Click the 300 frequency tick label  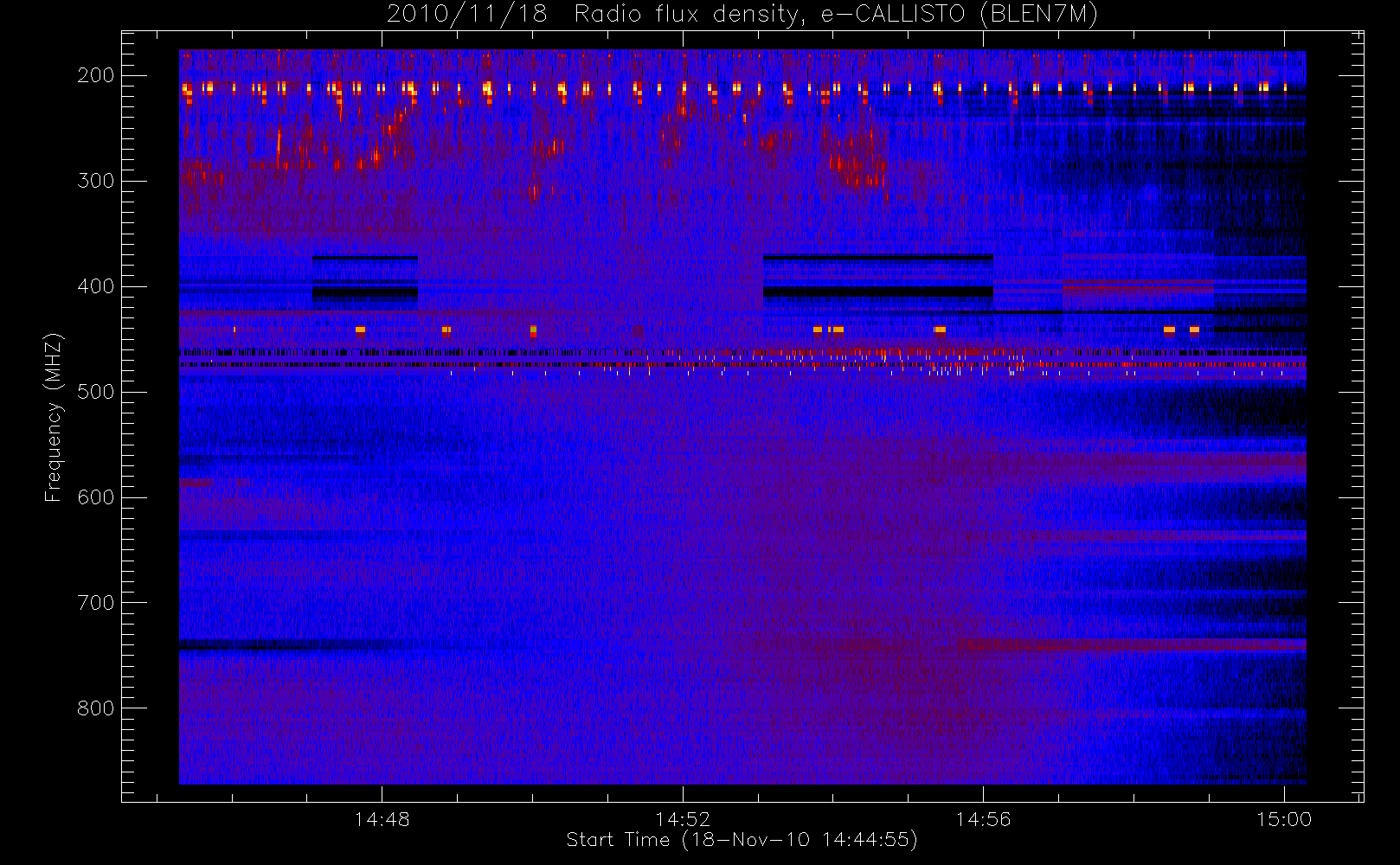click(96, 181)
